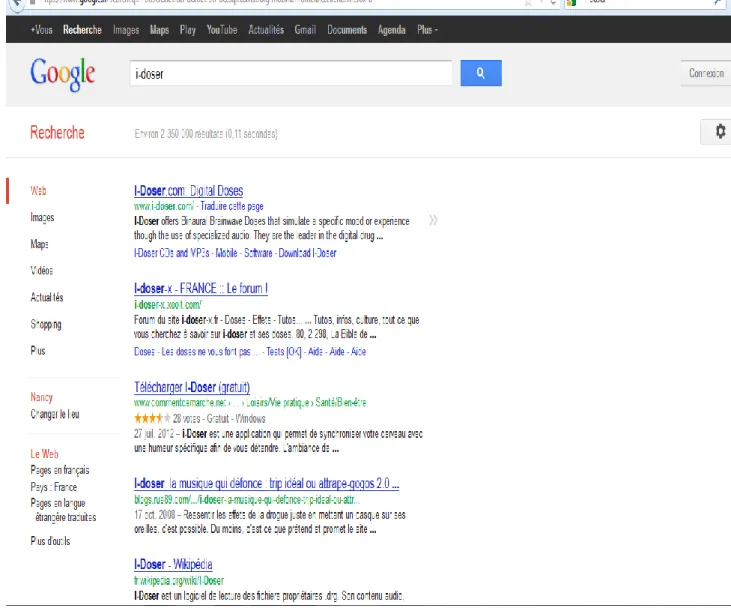Open the I-Doser CDs and MP3s sitelink
731x608 pixels.
(171, 253)
